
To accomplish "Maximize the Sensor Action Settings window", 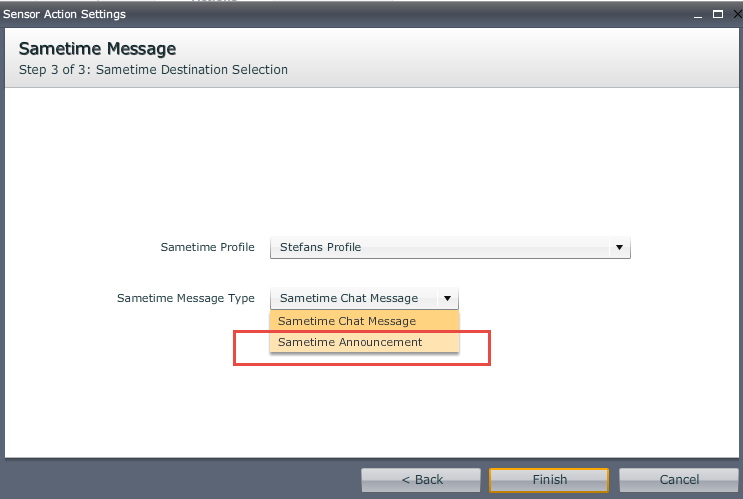I will (716, 14).
